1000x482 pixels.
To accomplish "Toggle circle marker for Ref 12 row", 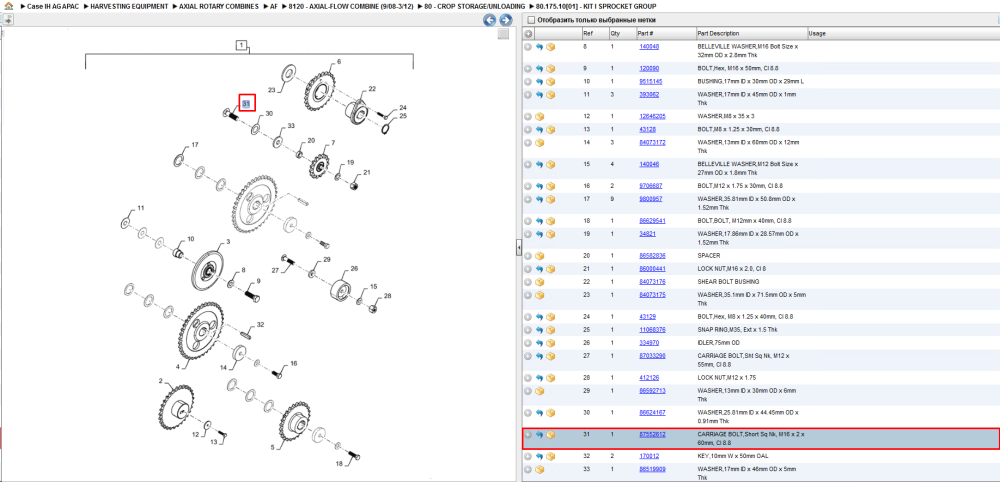I will [x=528, y=117].
